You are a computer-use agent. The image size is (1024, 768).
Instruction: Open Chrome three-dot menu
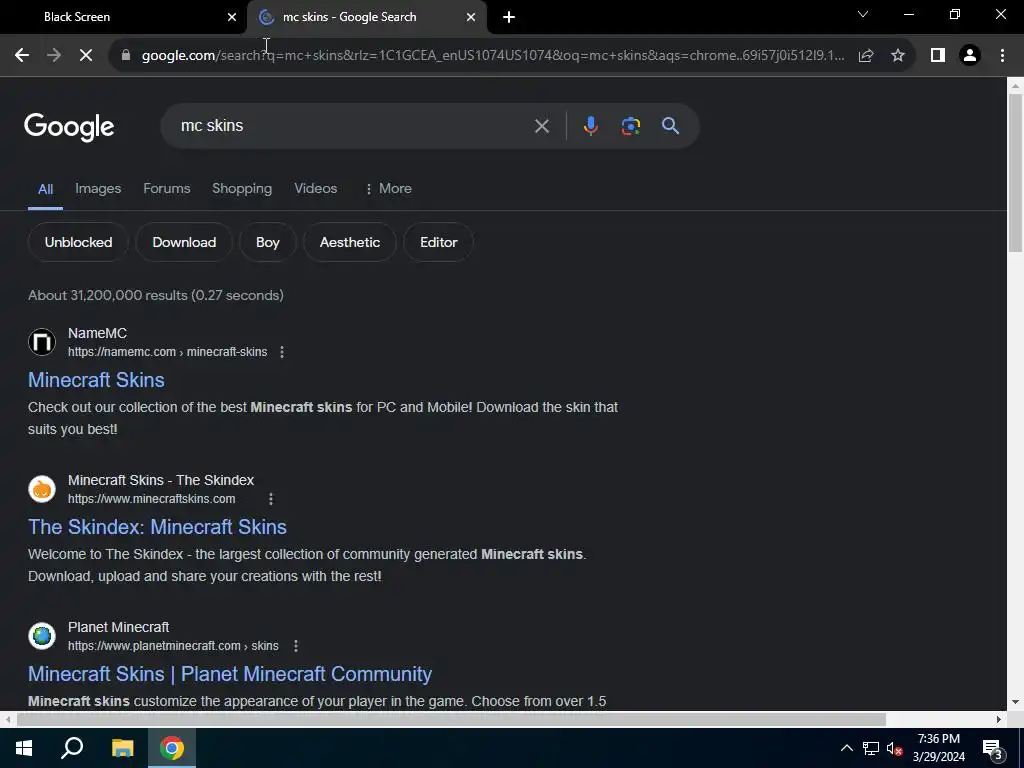(x=1002, y=56)
